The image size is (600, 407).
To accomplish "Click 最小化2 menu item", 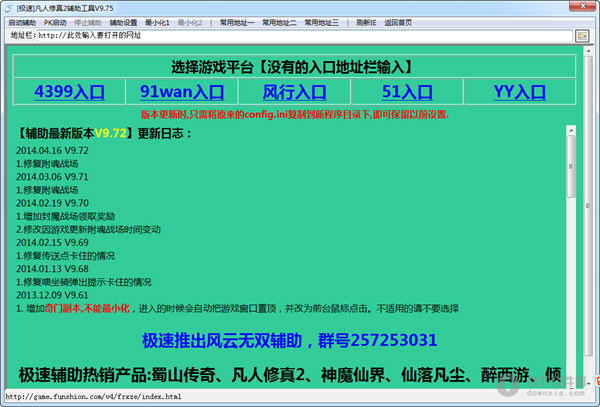I will [190, 23].
